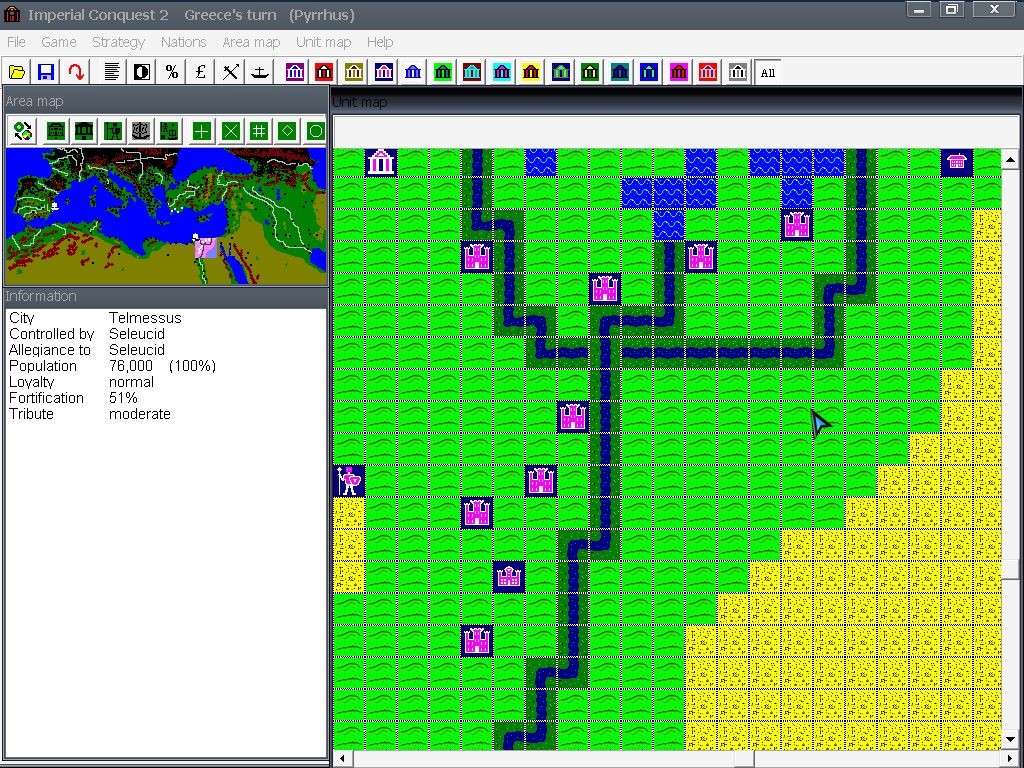Toggle the plus-shaped grid overlay
Viewport: 1024px width, 768px height.
pos(202,131)
